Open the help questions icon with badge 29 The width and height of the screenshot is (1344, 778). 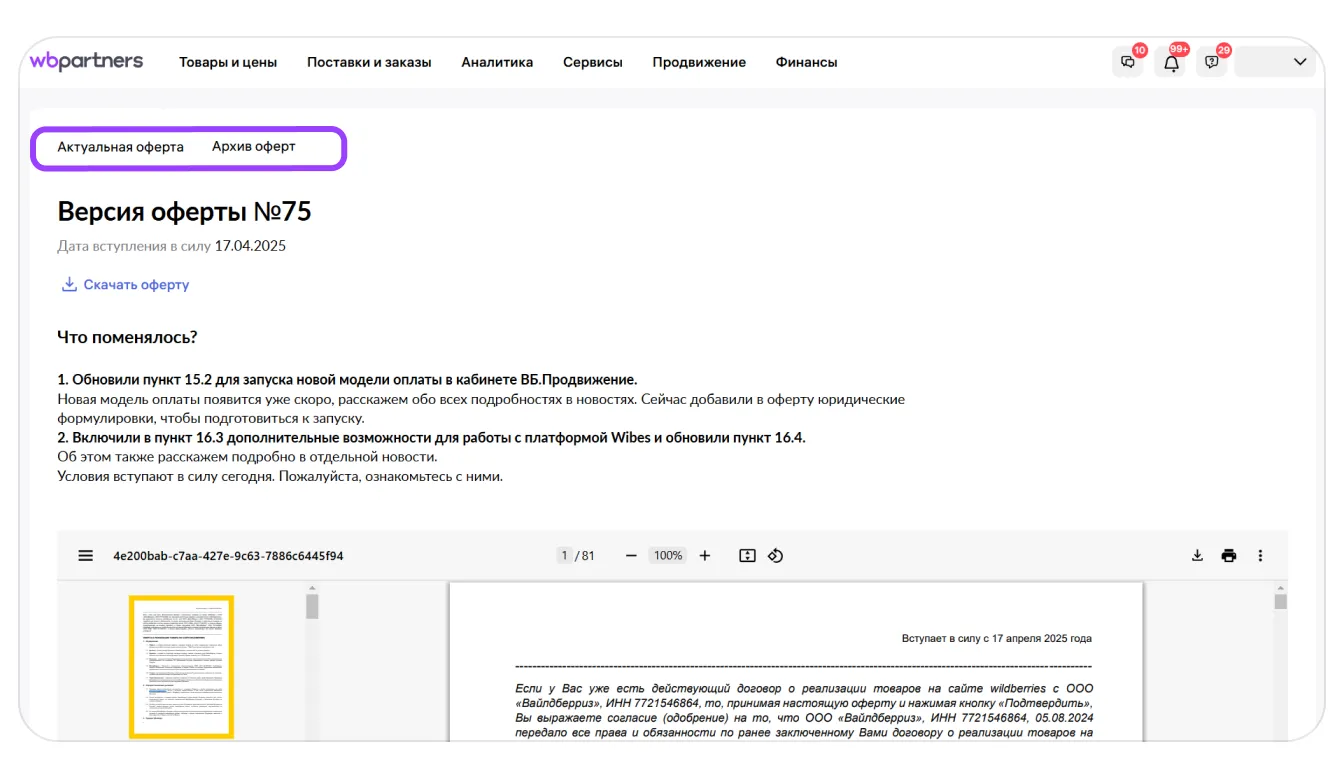click(x=1212, y=62)
